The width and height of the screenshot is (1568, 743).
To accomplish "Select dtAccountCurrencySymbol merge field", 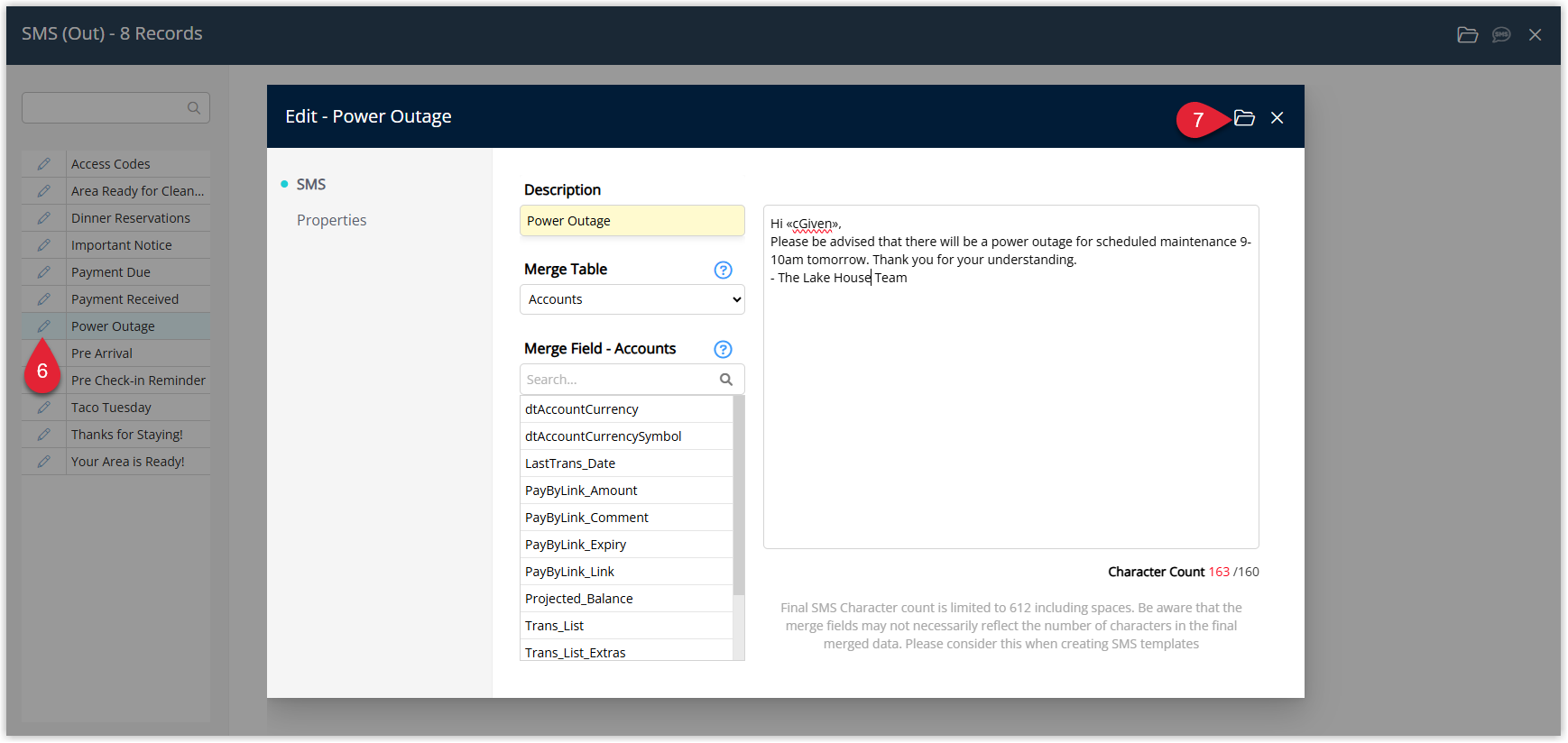I will (626, 436).
